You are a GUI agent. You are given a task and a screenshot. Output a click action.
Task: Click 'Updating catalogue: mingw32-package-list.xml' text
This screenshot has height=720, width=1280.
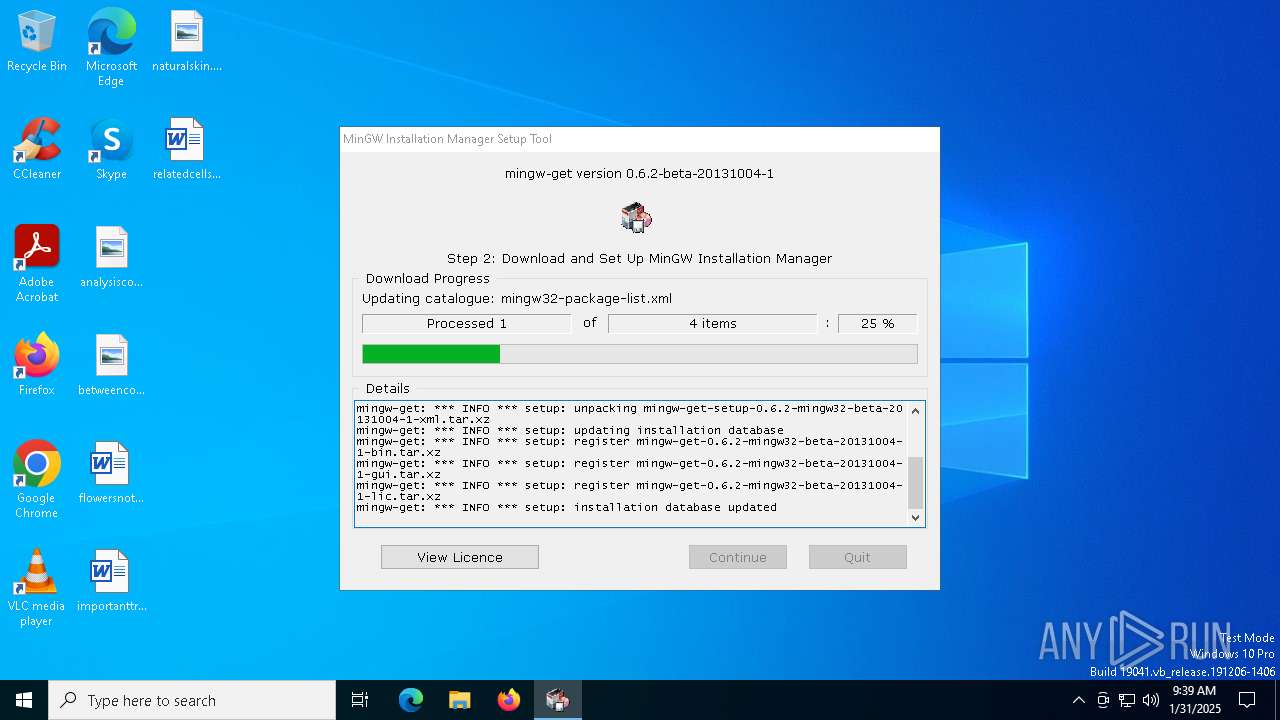(517, 298)
